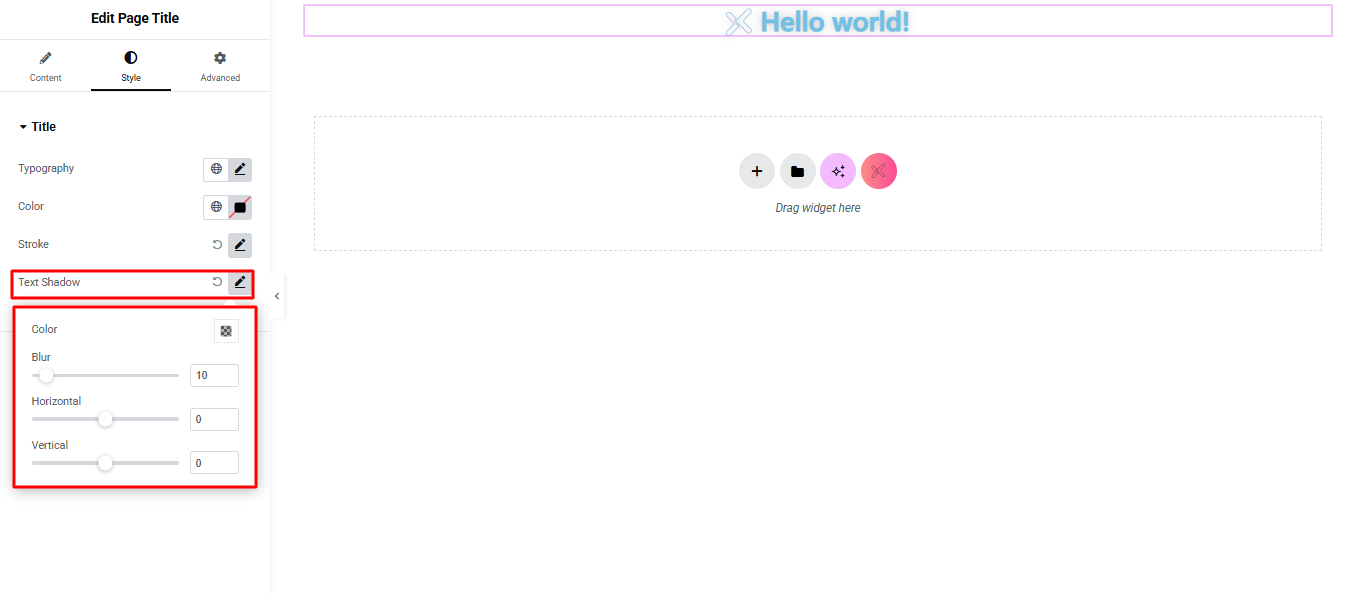Focus the Horizontal value input field

(214, 419)
